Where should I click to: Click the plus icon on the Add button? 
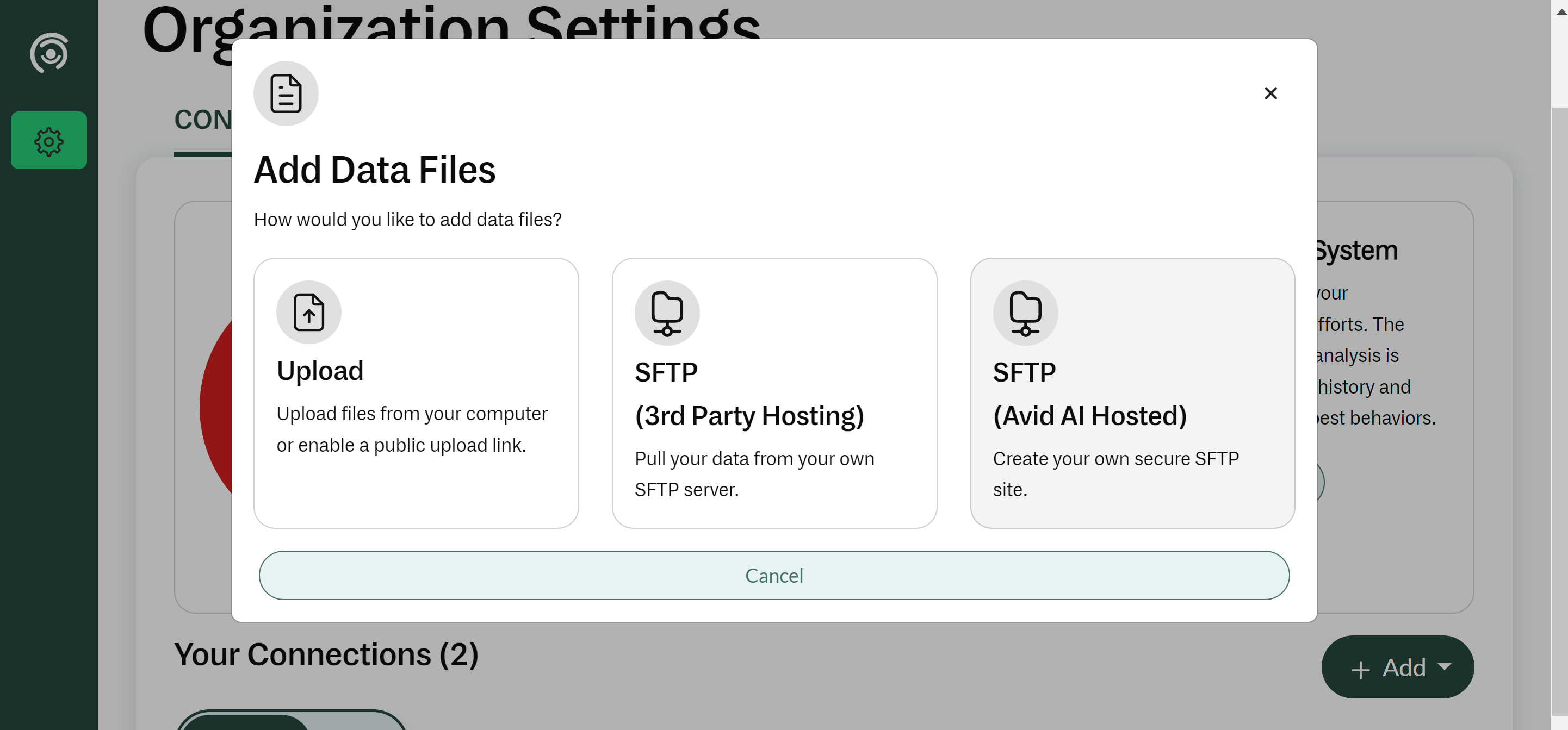click(1360, 670)
